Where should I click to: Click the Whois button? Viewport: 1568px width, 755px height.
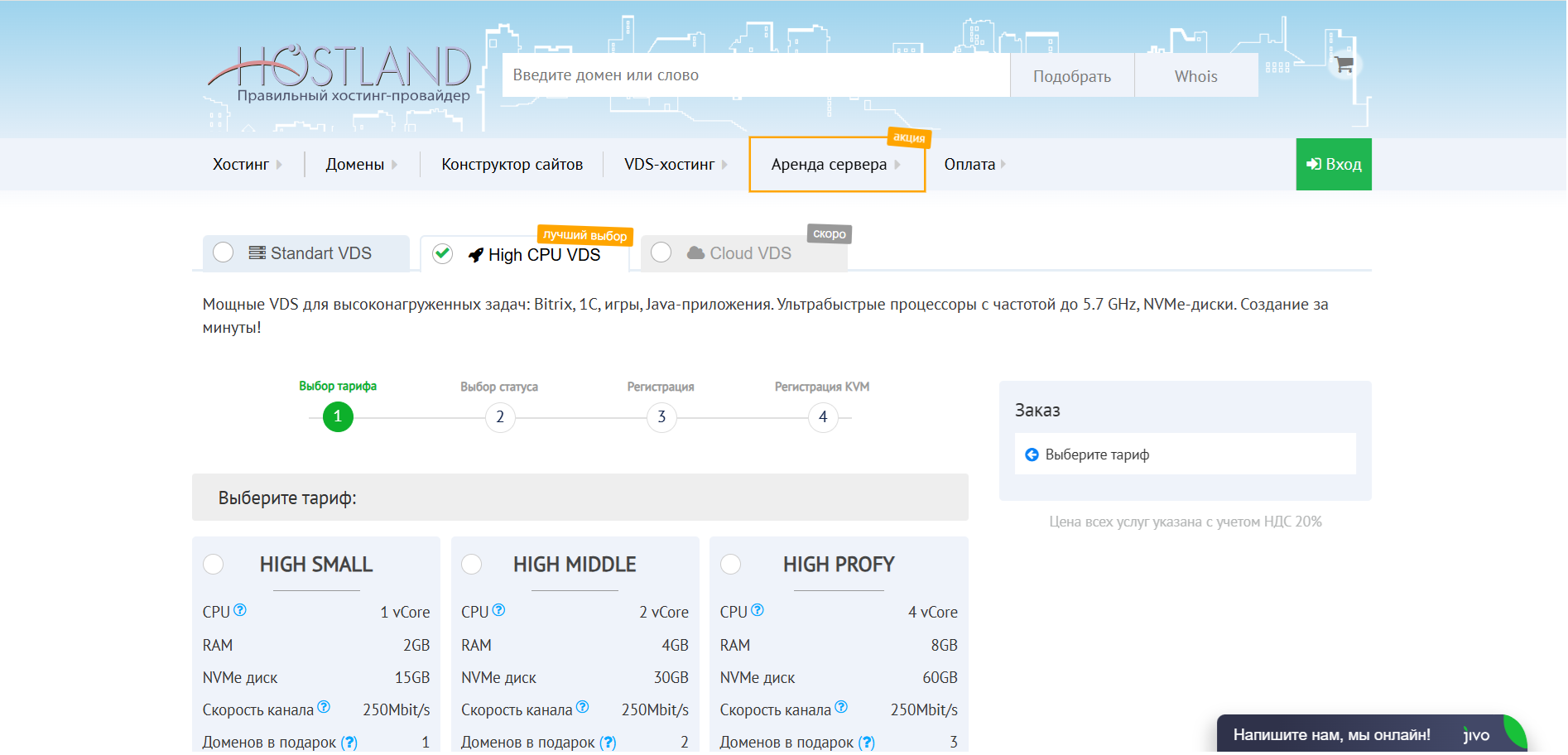click(1195, 76)
